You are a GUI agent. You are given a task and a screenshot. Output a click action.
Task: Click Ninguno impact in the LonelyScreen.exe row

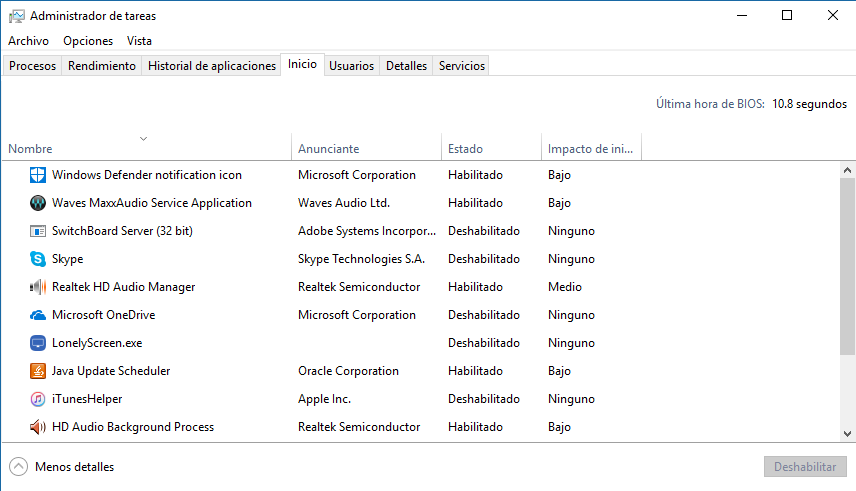(x=571, y=343)
